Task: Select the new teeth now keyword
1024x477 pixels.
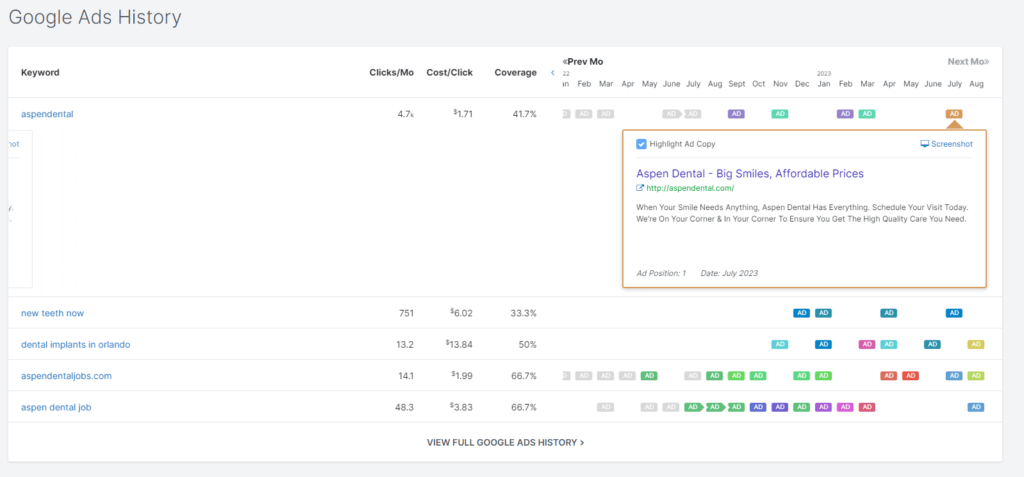Action: click(x=52, y=313)
